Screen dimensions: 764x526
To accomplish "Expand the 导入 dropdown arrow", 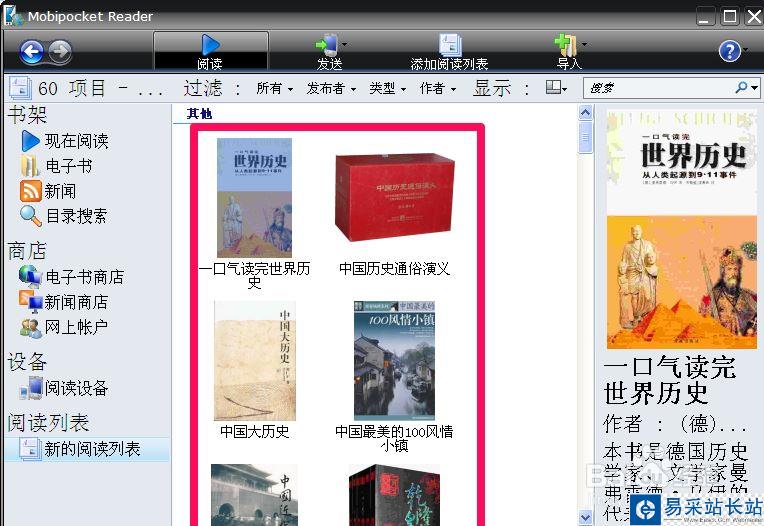I will point(584,45).
